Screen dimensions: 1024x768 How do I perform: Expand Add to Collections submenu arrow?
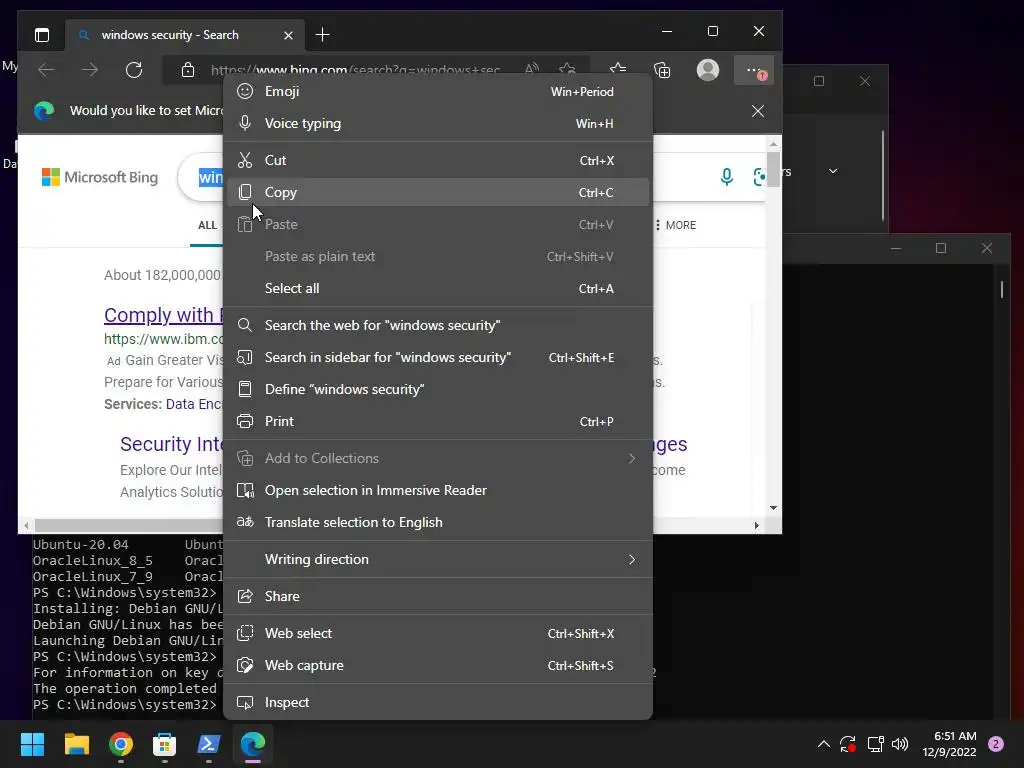point(632,458)
